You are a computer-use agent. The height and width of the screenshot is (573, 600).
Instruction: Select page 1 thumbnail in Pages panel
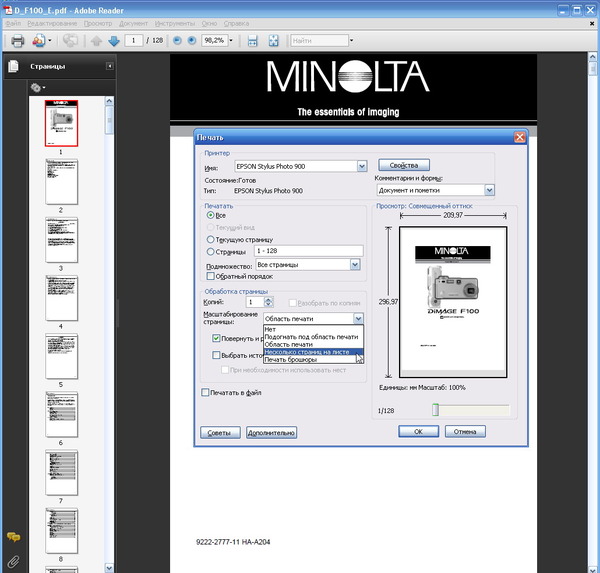[61, 123]
